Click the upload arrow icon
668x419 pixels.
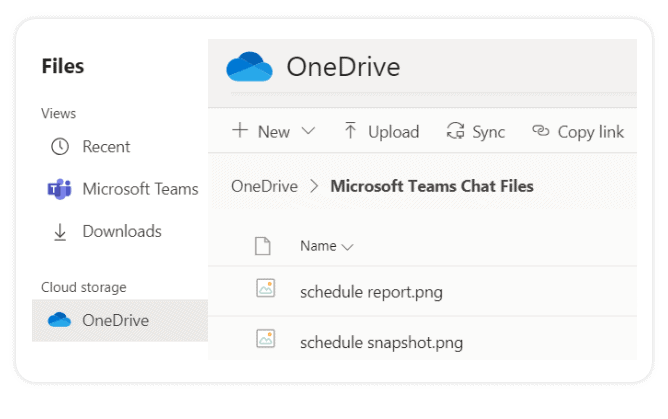click(350, 130)
